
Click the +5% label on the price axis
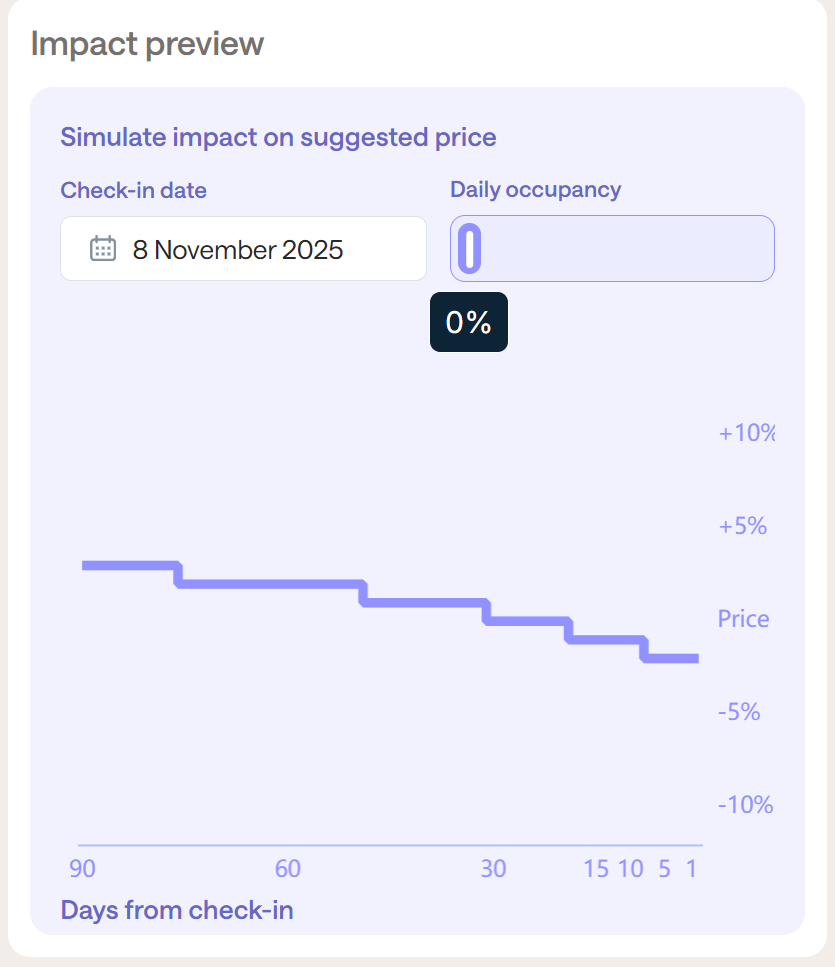point(743,526)
